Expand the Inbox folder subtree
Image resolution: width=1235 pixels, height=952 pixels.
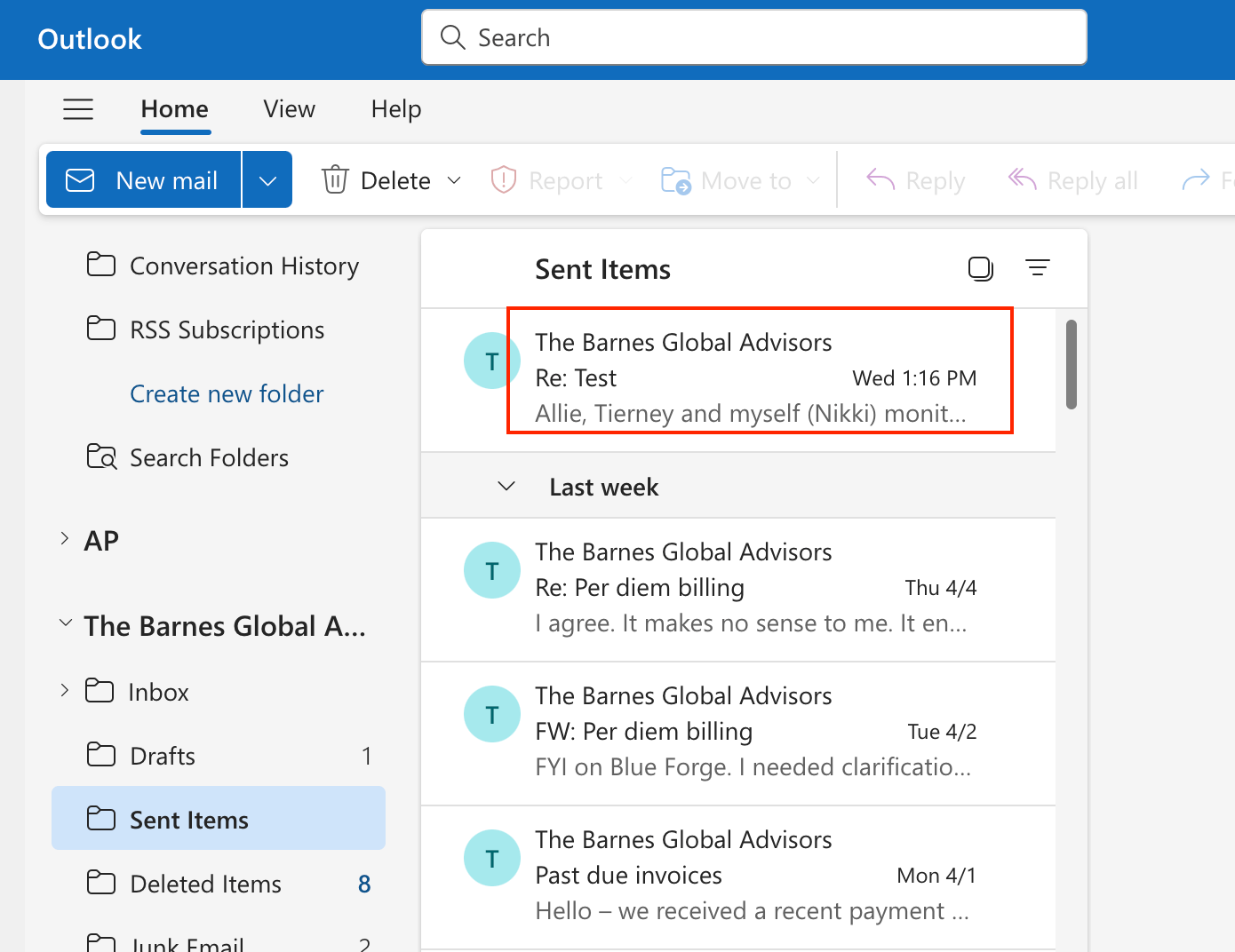tap(64, 690)
